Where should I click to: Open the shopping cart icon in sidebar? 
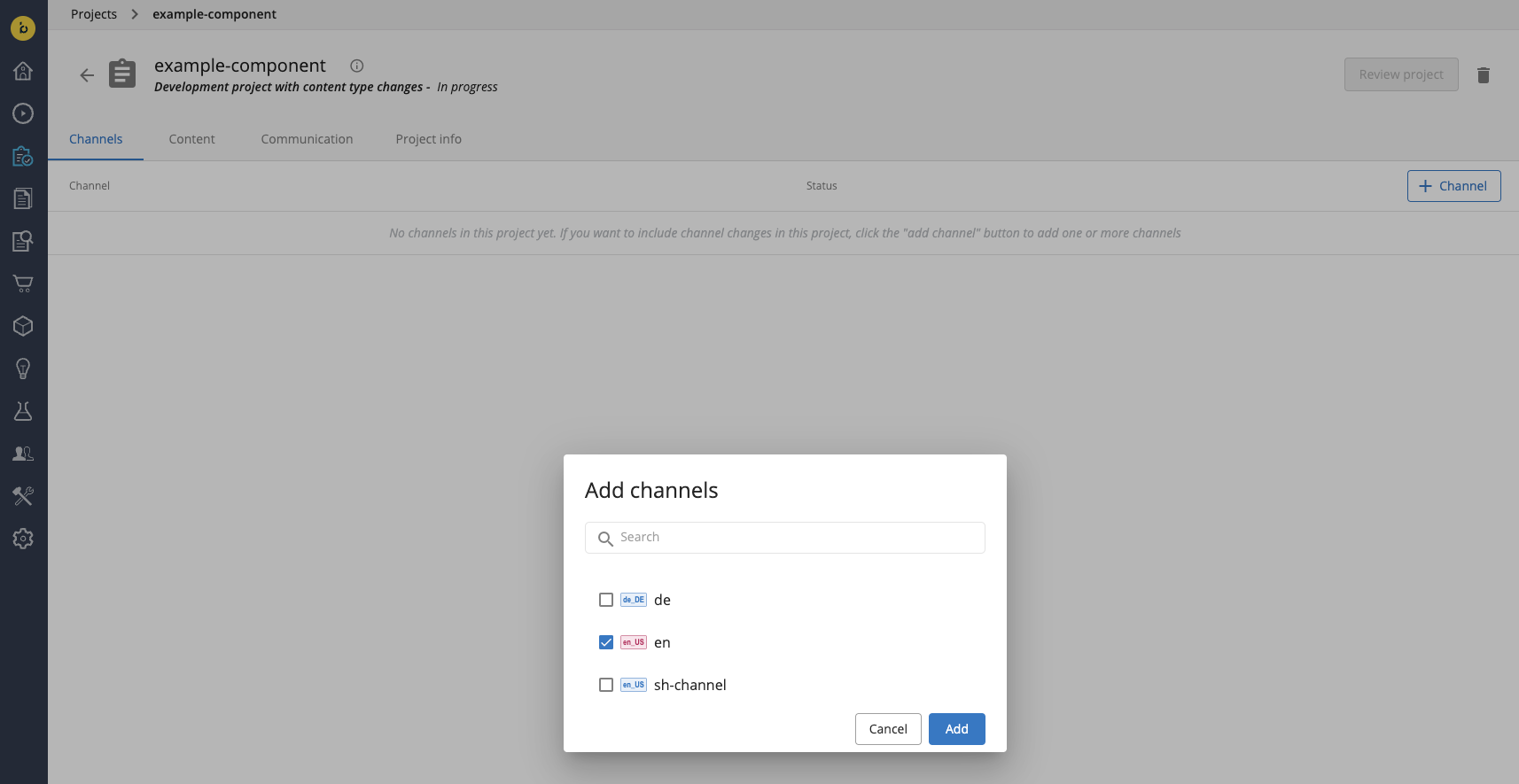click(x=23, y=283)
